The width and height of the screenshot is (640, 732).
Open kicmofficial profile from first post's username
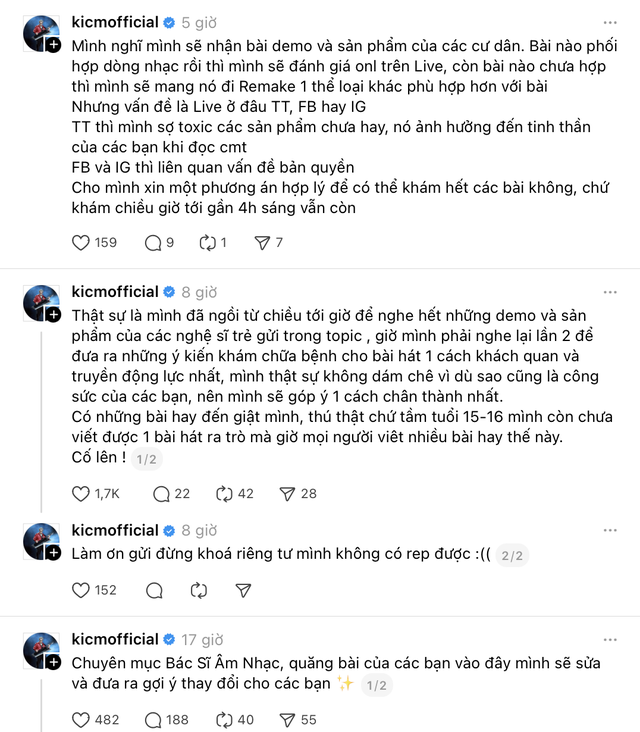(x=115, y=22)
